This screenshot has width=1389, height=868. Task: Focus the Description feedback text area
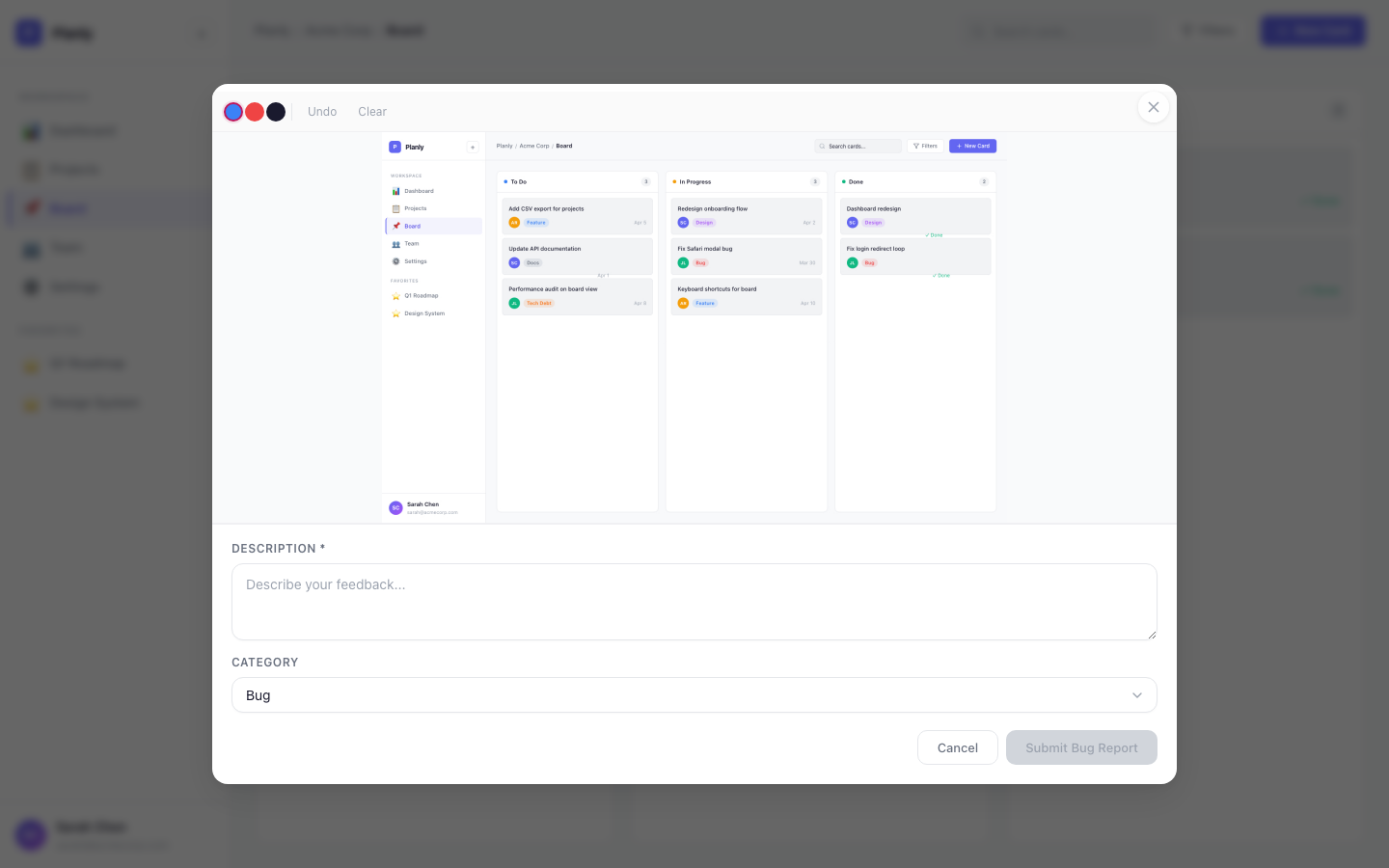694,601
